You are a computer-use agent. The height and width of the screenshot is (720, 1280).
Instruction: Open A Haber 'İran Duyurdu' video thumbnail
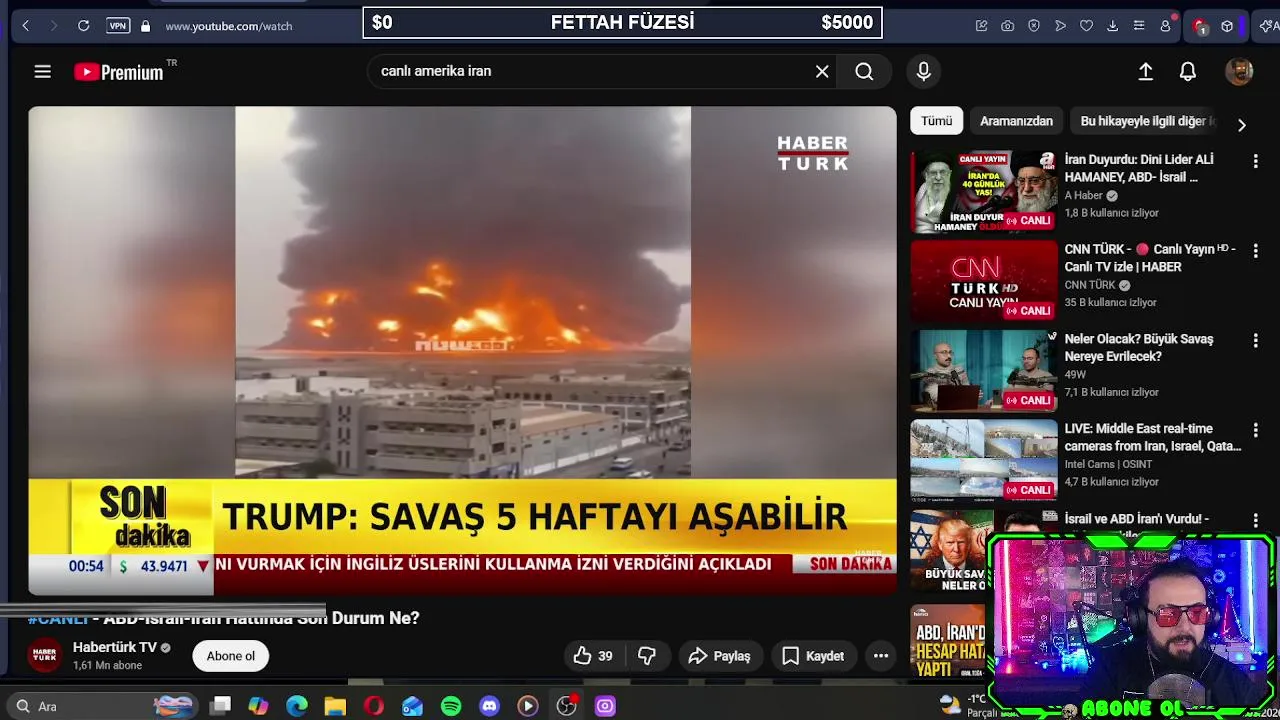983,191
